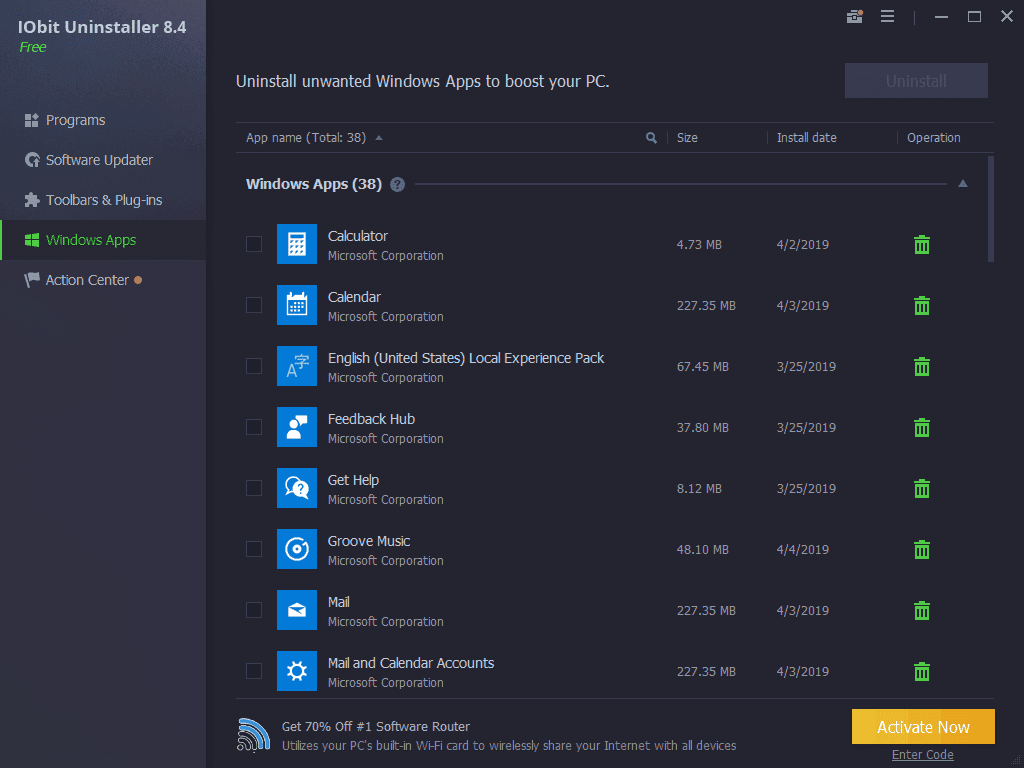1024x768 pixels.
Task: Click the app list vertical scrollbar
Action: click(991, 209)
